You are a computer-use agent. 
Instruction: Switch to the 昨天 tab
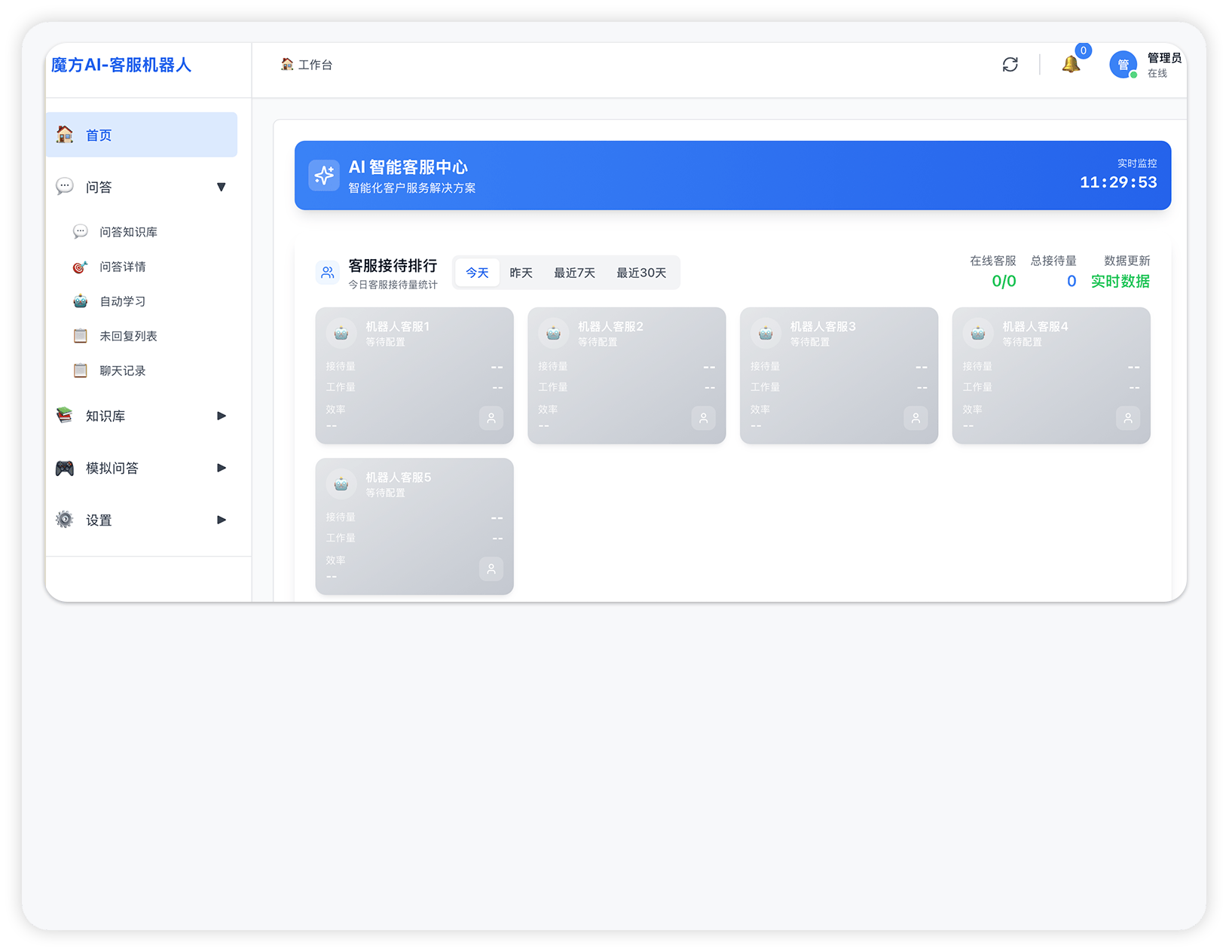[x=521, y=273]
